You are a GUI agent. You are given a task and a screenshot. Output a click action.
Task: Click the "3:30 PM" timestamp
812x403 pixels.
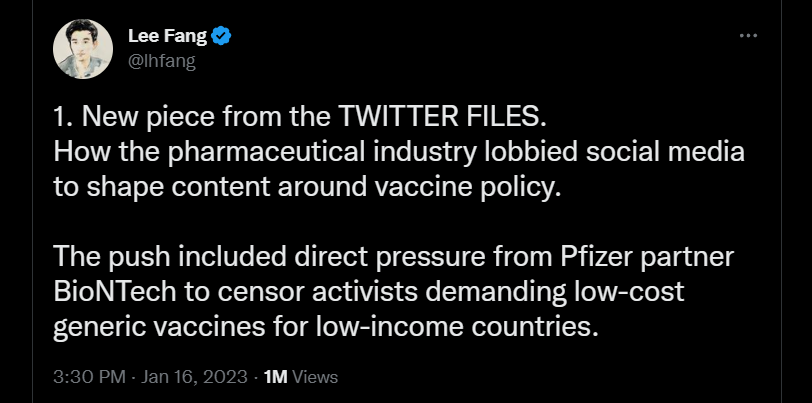click(91, 377)
